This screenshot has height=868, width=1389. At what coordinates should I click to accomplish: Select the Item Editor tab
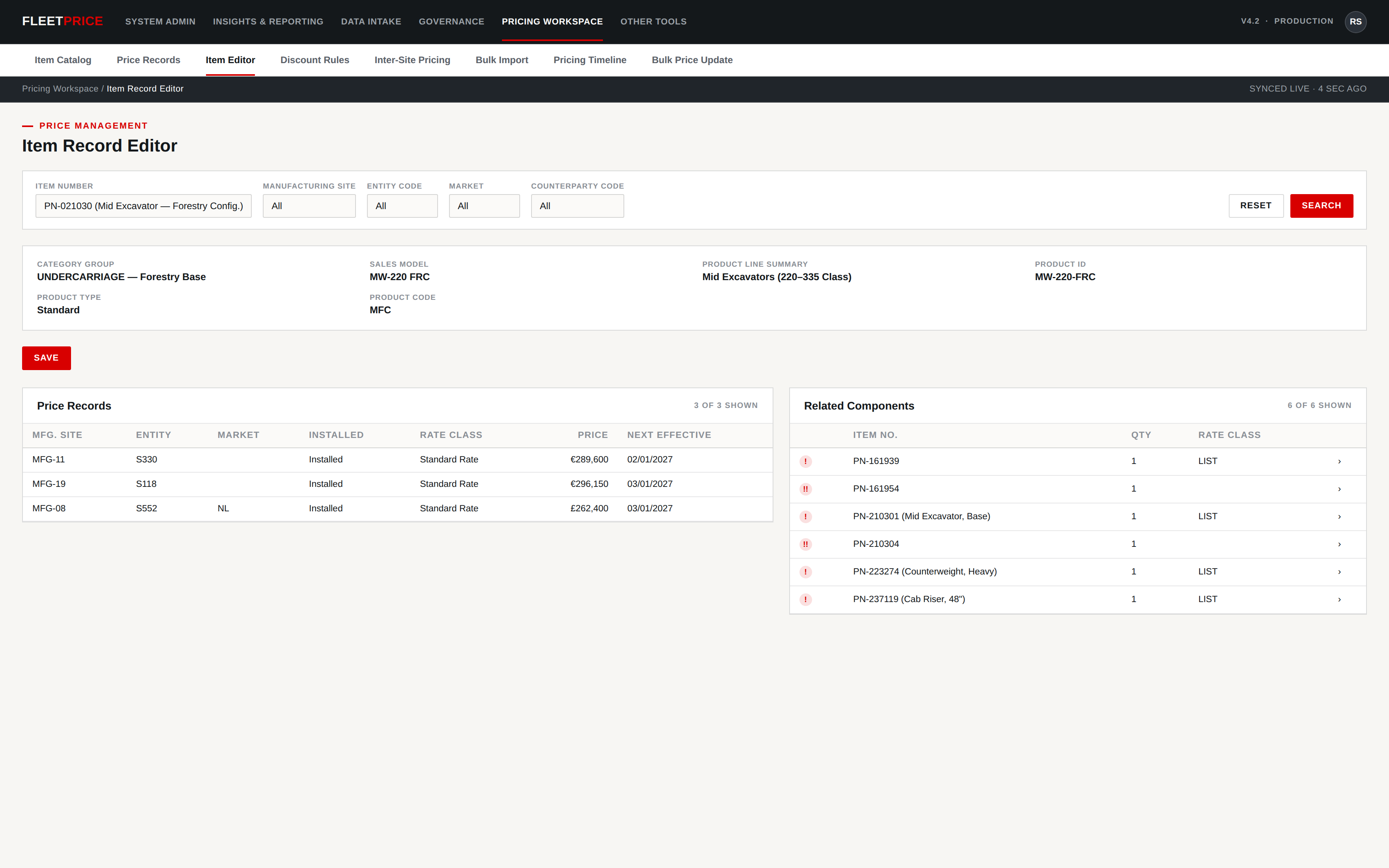230,60
